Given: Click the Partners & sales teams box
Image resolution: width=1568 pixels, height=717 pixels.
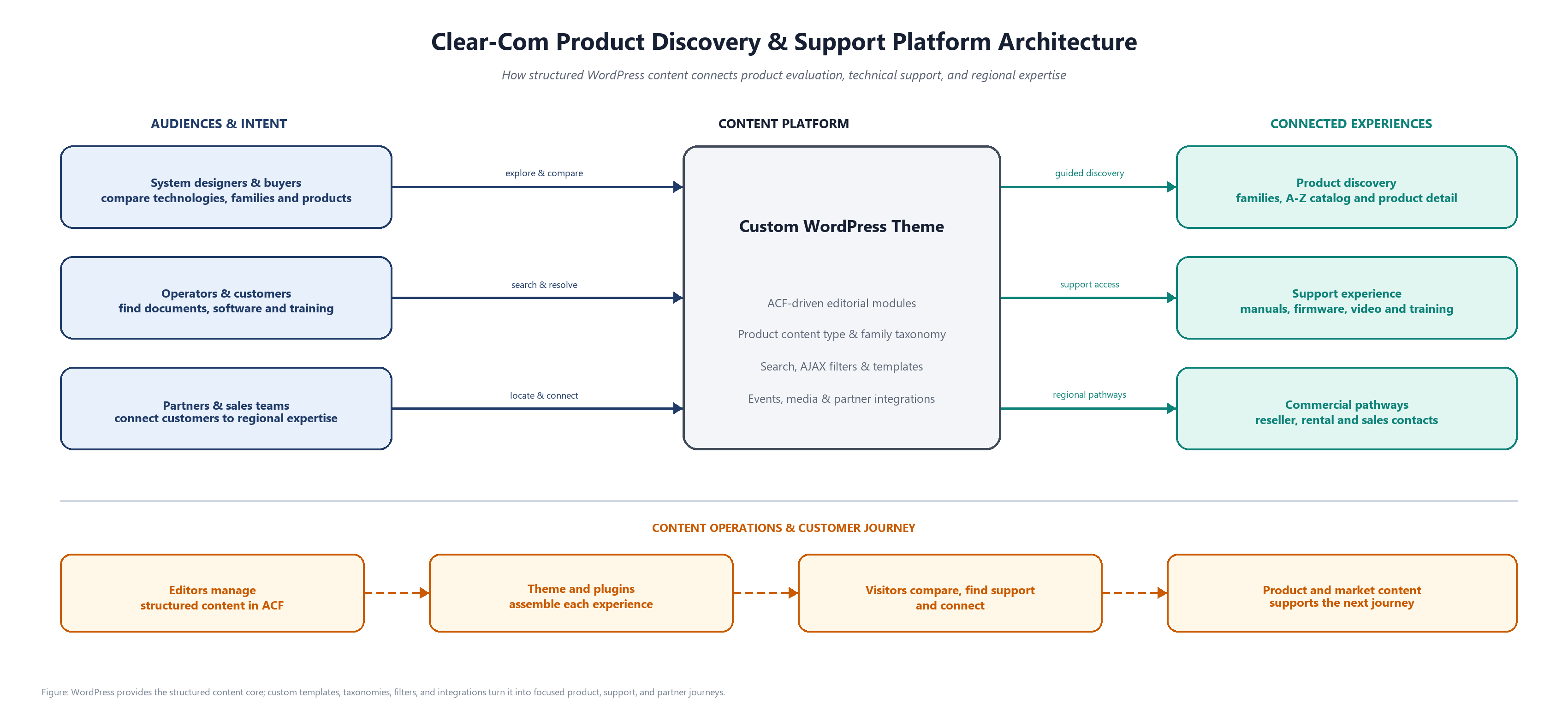Looking at the screenshot, I should pyautogui.click(x=226, y=409).
